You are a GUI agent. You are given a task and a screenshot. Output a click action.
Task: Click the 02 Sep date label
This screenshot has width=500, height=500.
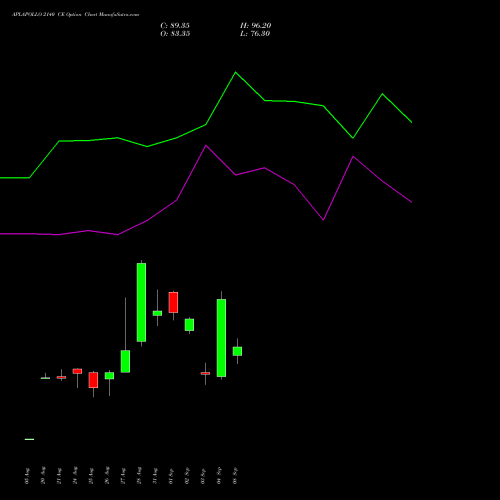187,476
